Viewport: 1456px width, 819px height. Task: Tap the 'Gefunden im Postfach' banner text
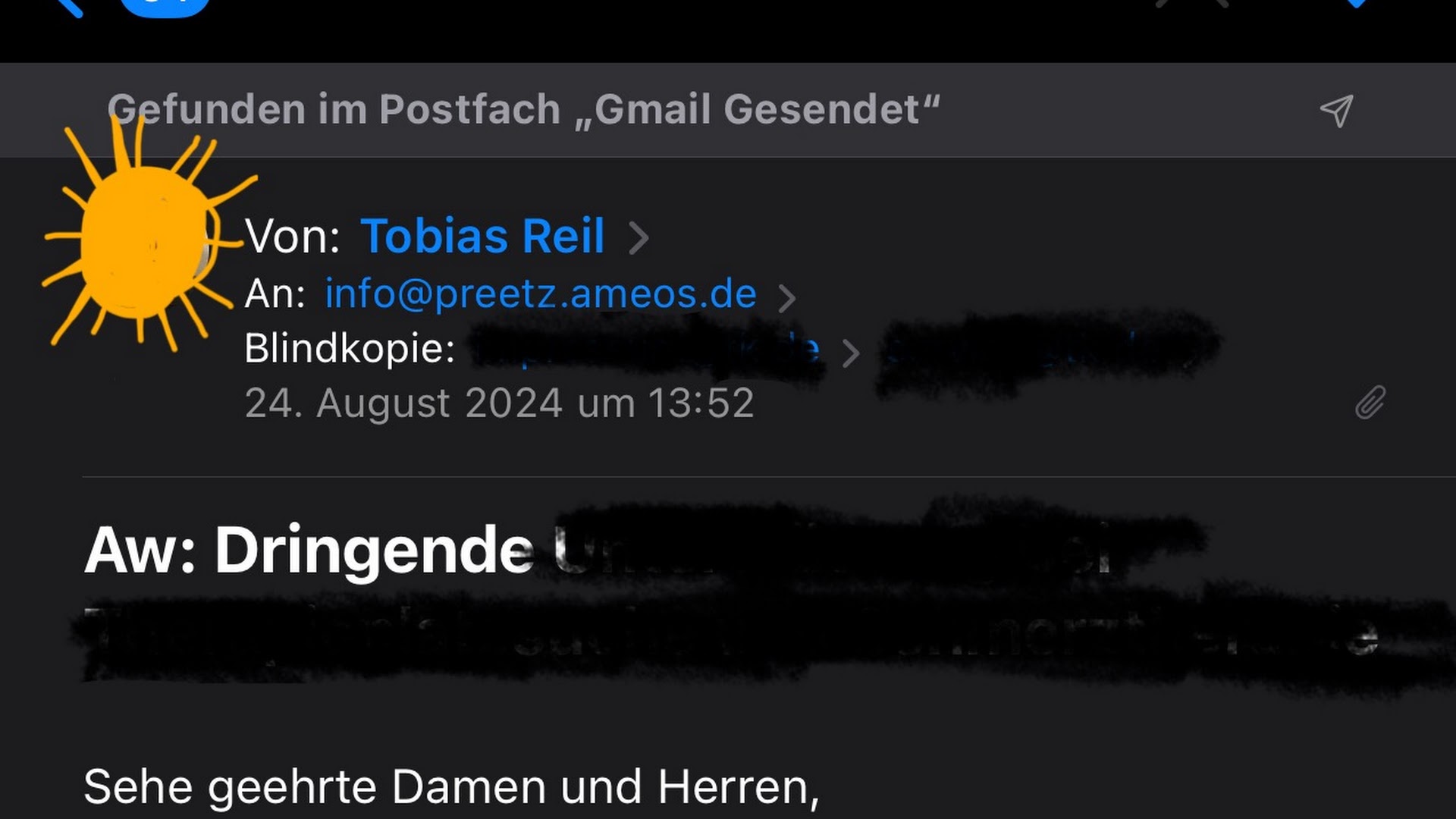point(523,109)
